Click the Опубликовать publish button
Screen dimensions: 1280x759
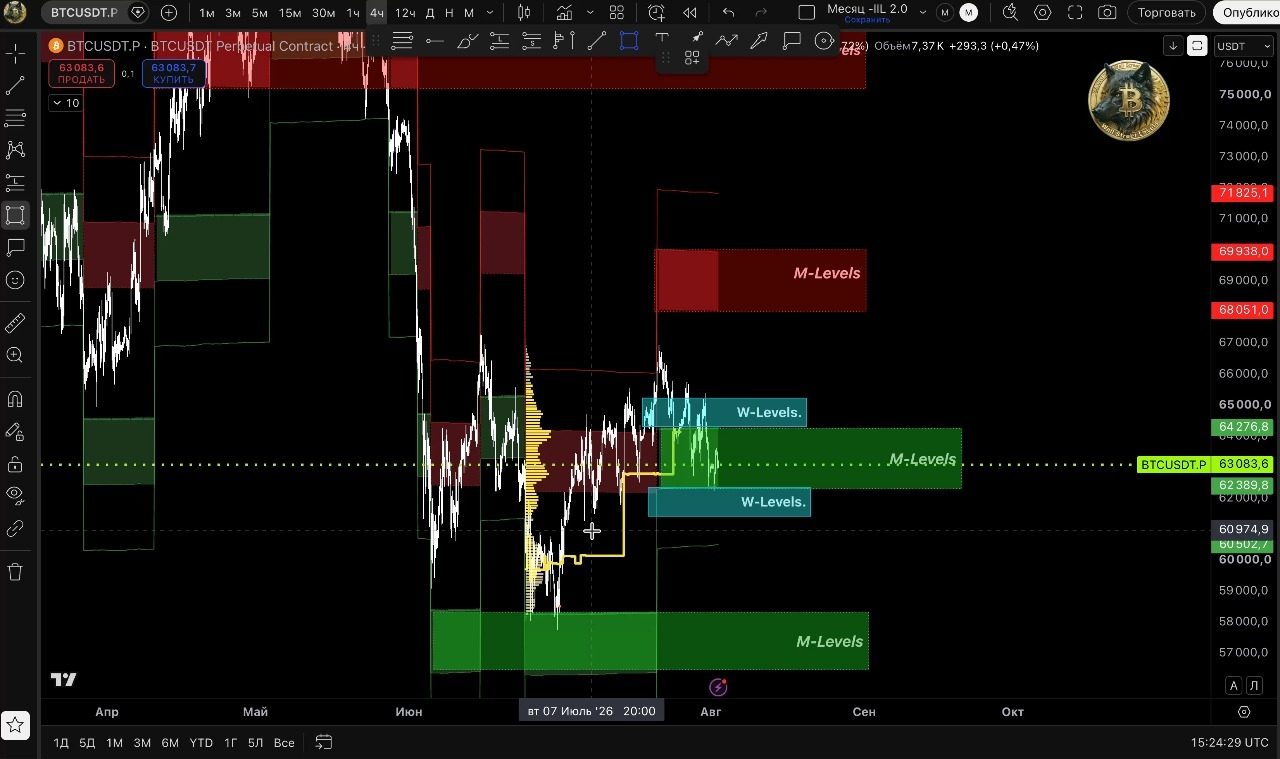tap(1247, 13)
